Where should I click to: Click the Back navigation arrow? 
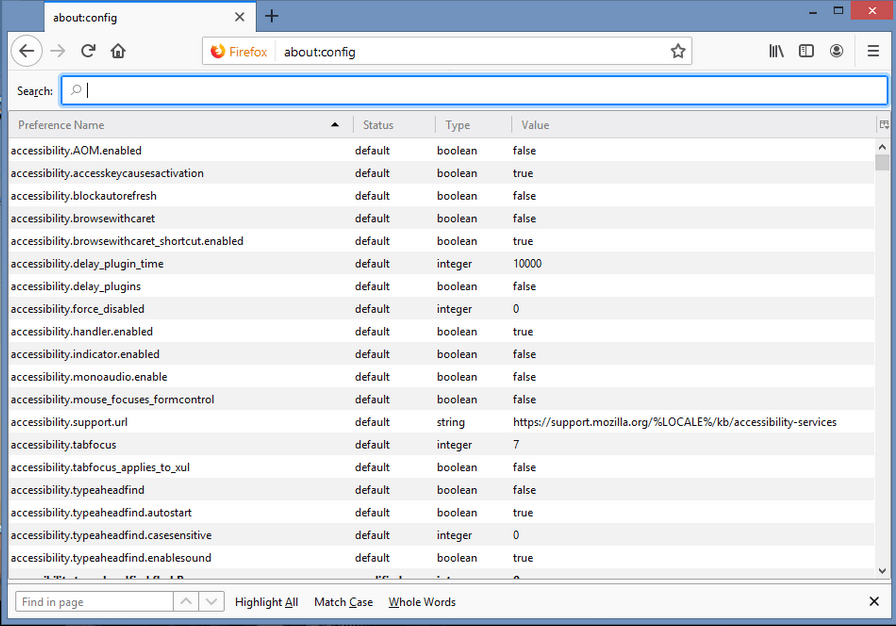tap(26, 50)
